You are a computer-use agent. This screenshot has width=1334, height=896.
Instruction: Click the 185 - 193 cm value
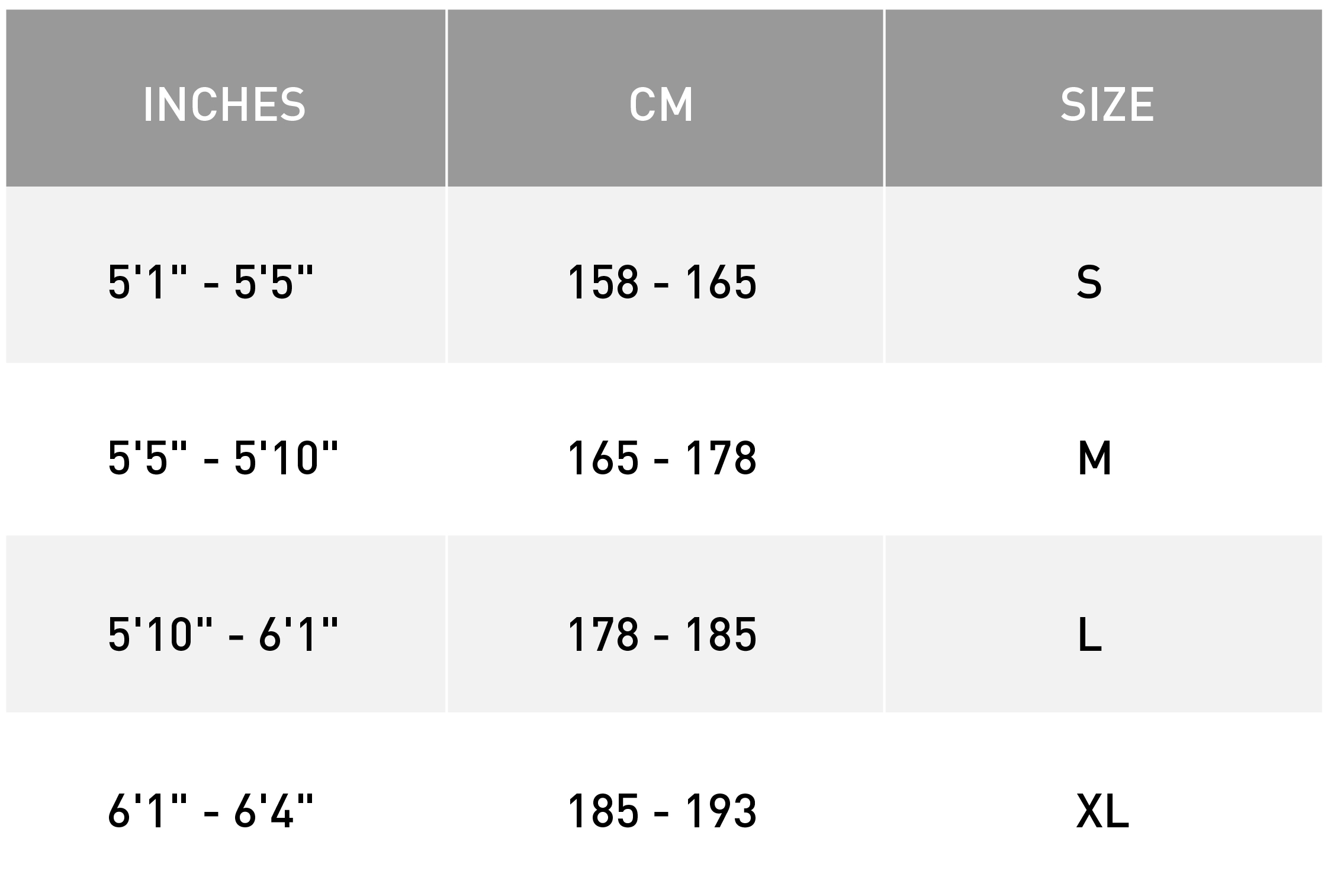[662, 810]
